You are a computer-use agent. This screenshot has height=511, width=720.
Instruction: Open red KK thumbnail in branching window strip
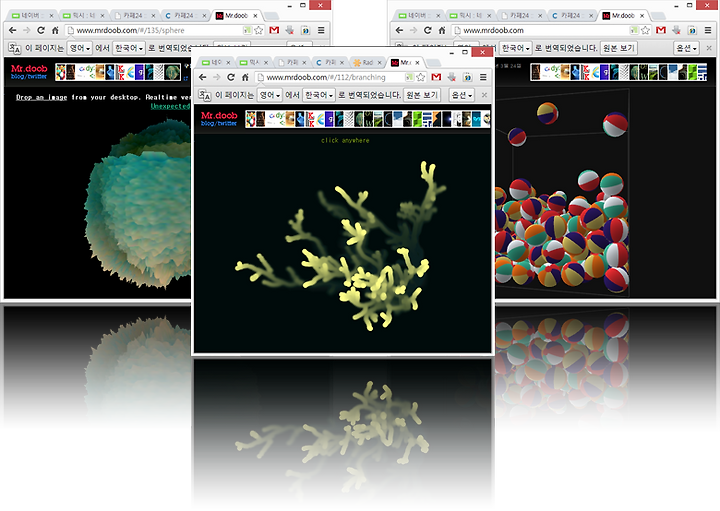pyautogui.click(x=310, y=119)
